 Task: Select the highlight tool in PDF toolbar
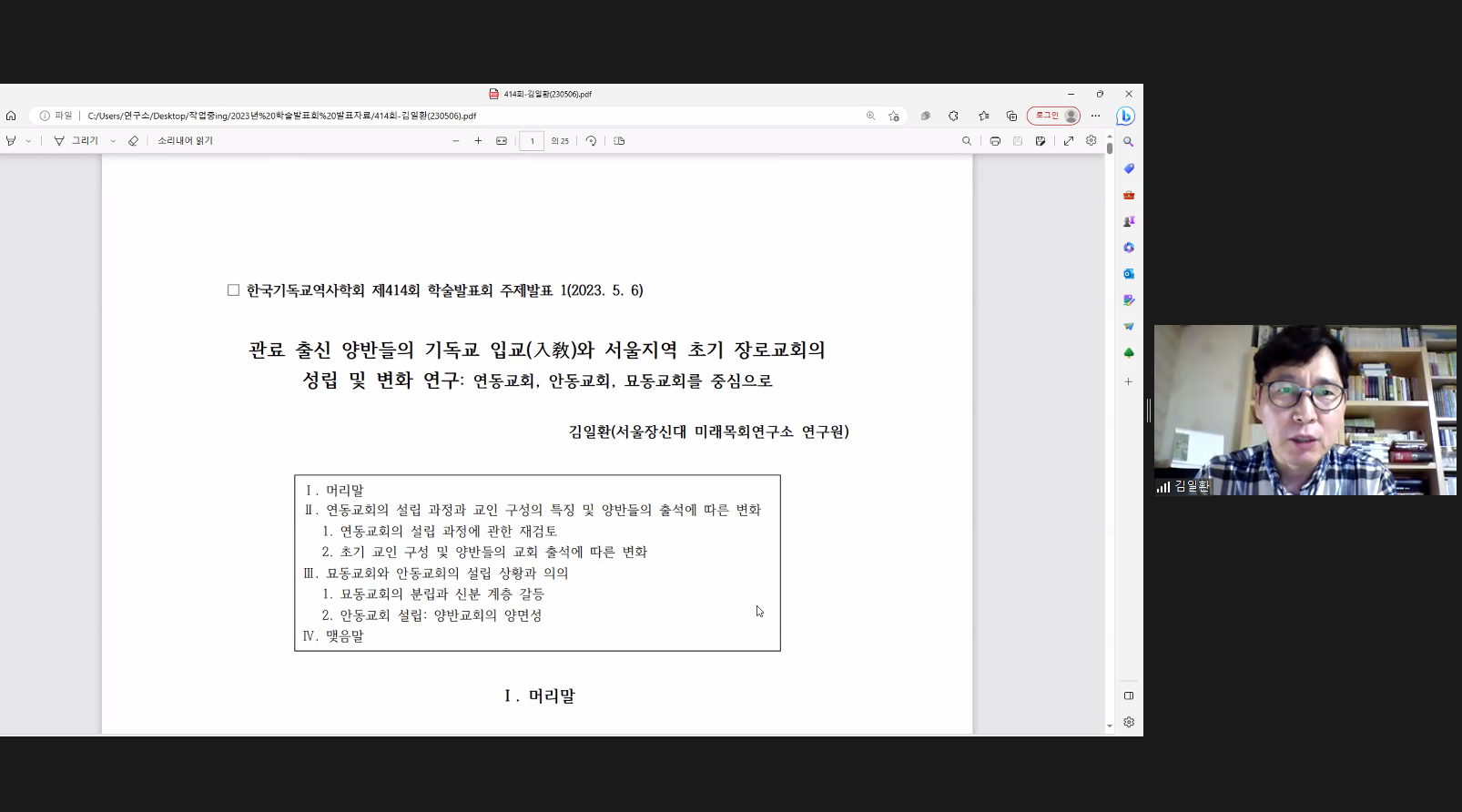click(11, 141)
